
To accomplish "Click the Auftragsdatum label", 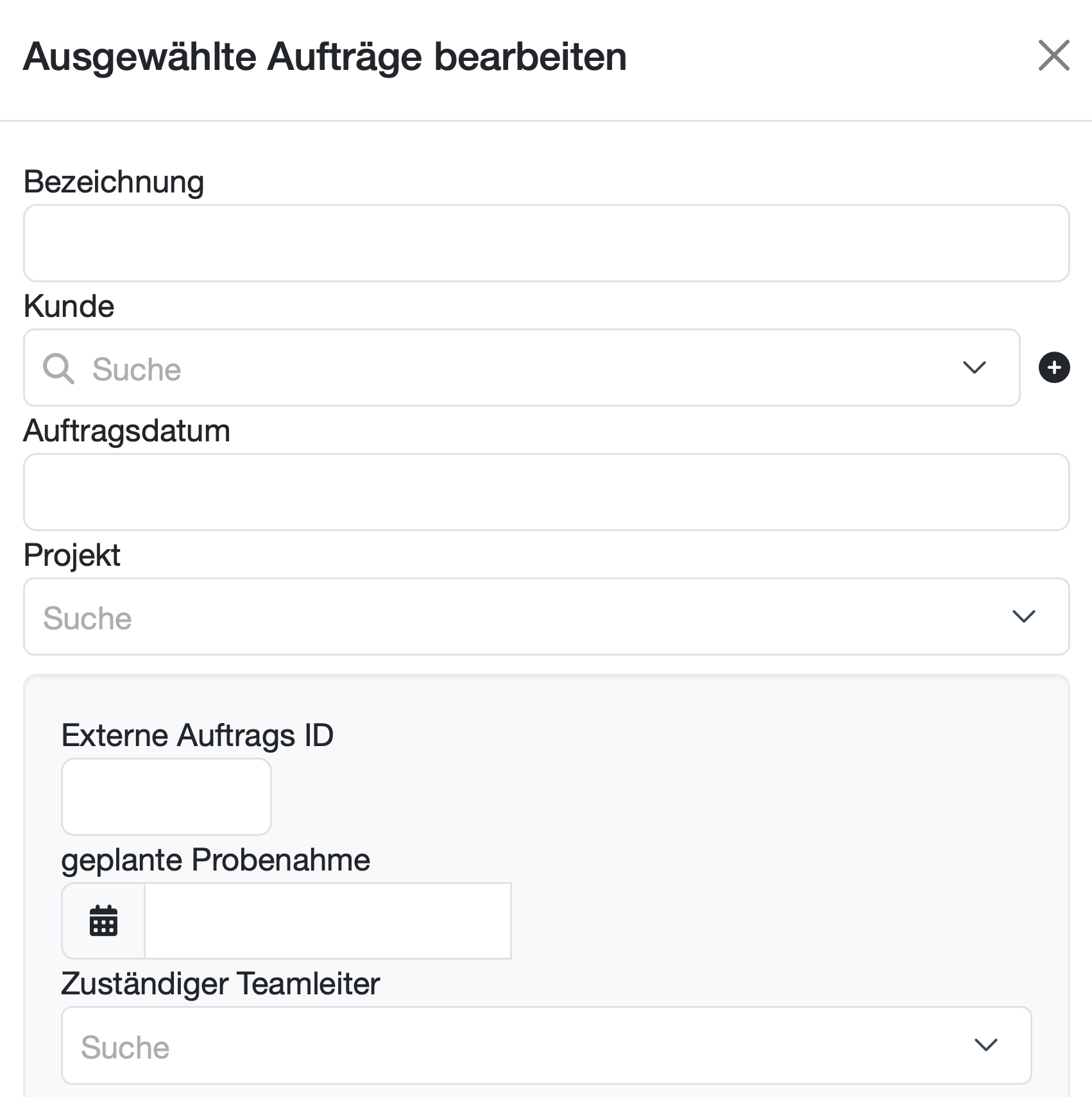I will [126, 430].
